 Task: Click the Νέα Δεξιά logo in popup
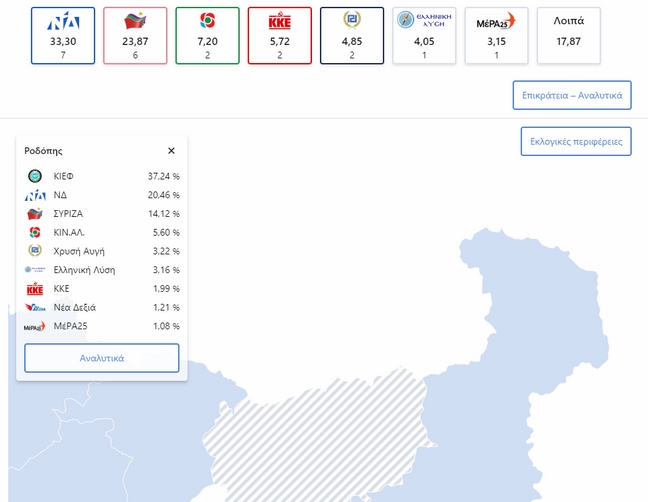(x=35, y=308)
